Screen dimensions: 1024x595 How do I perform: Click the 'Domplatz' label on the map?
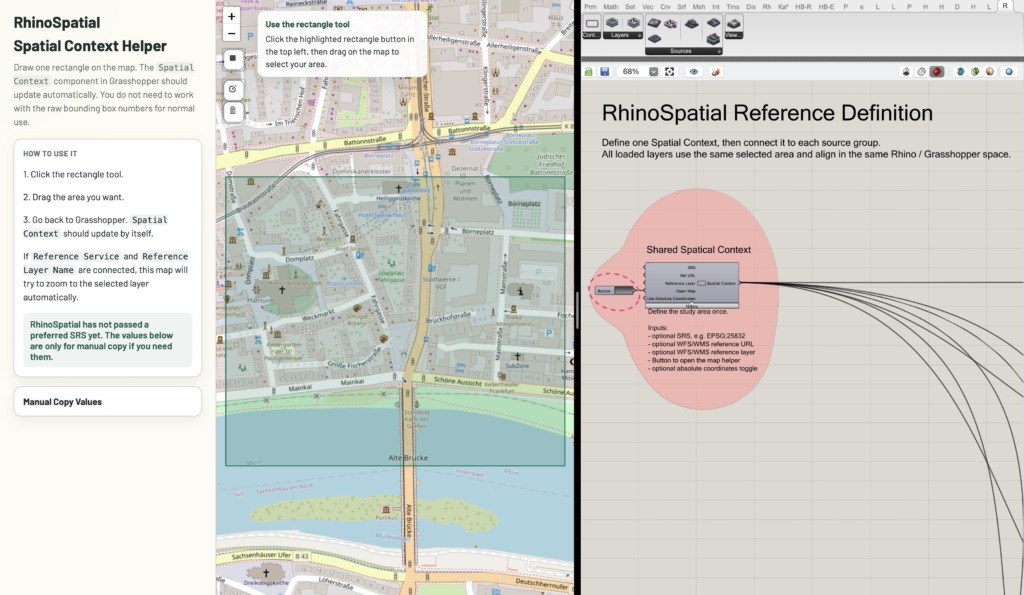(x=300, y=259)
